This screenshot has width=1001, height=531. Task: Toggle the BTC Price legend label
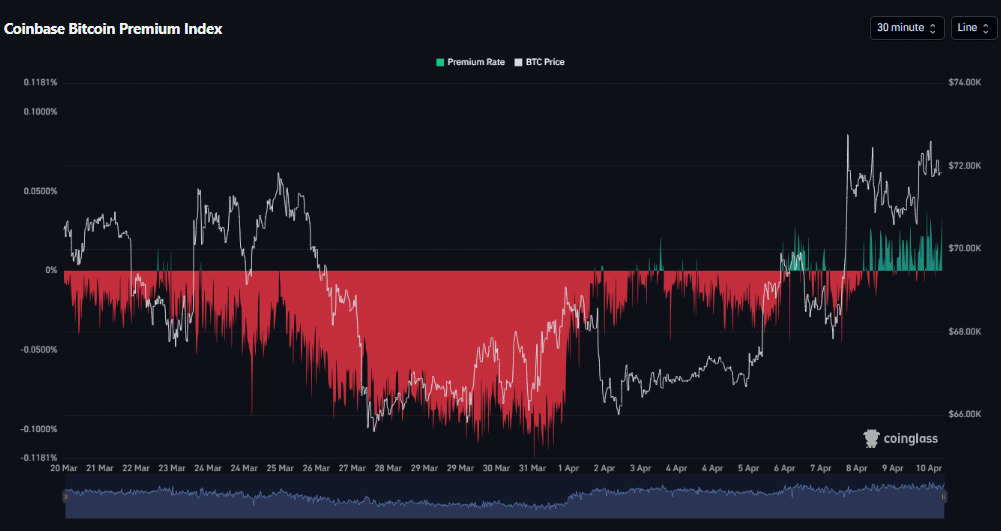click(x=545, y=62)
